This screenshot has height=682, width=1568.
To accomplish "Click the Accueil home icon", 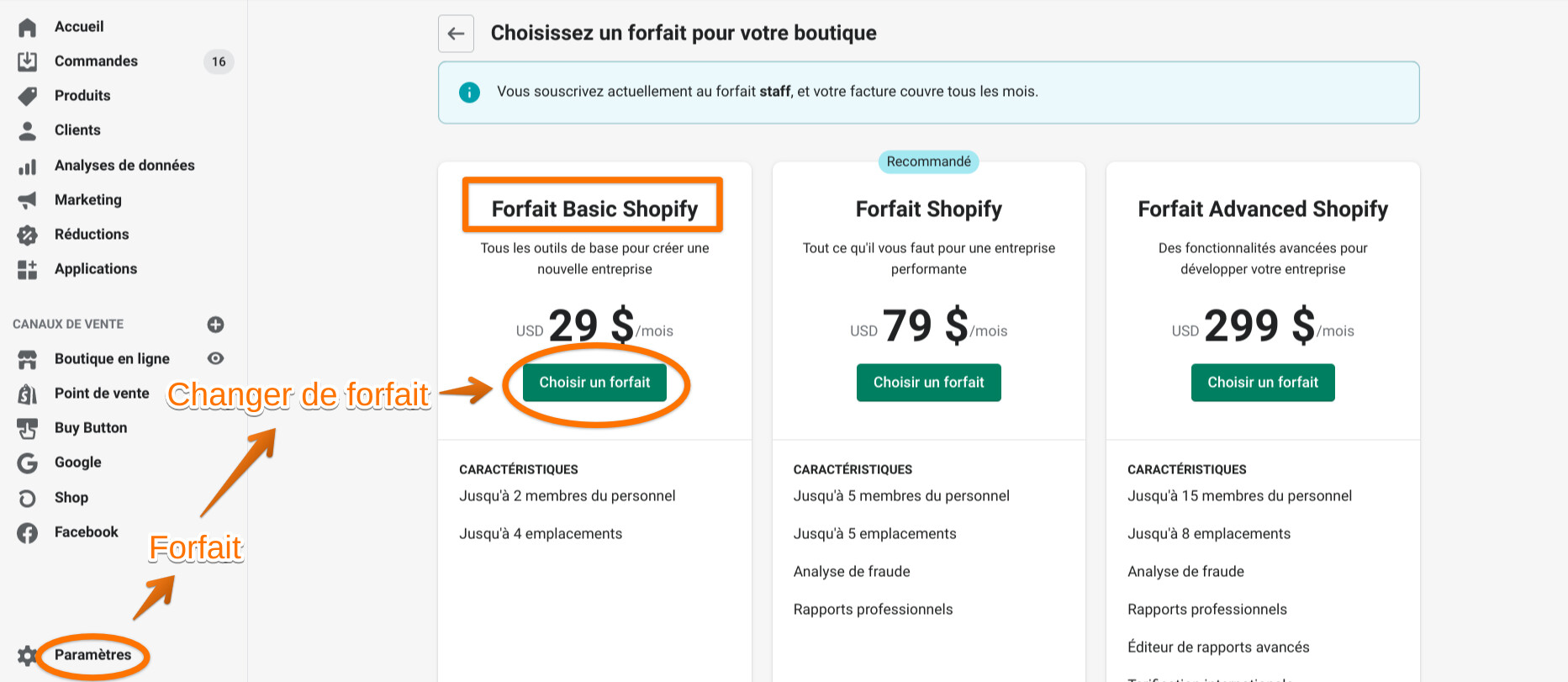I will 28,27.
